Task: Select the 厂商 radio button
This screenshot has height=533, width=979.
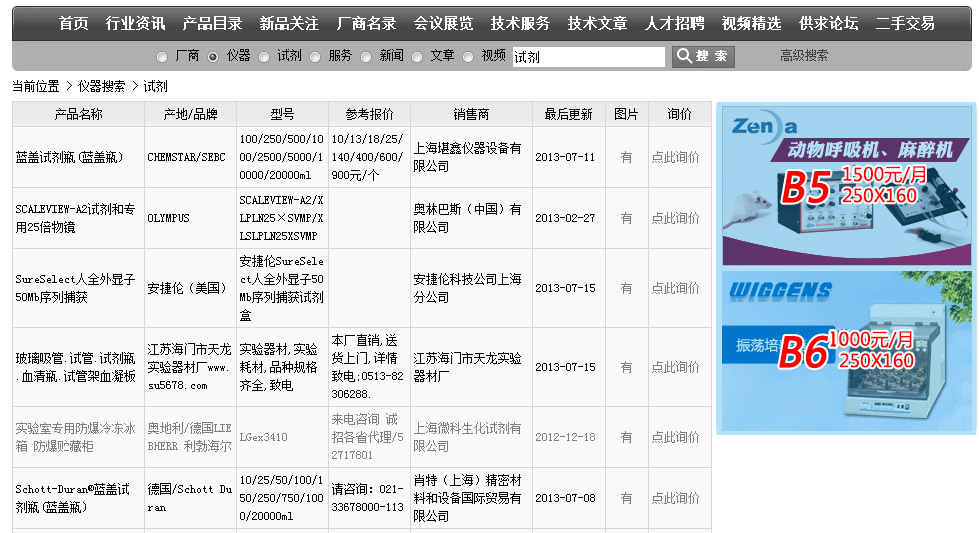Action: (162, 57)
